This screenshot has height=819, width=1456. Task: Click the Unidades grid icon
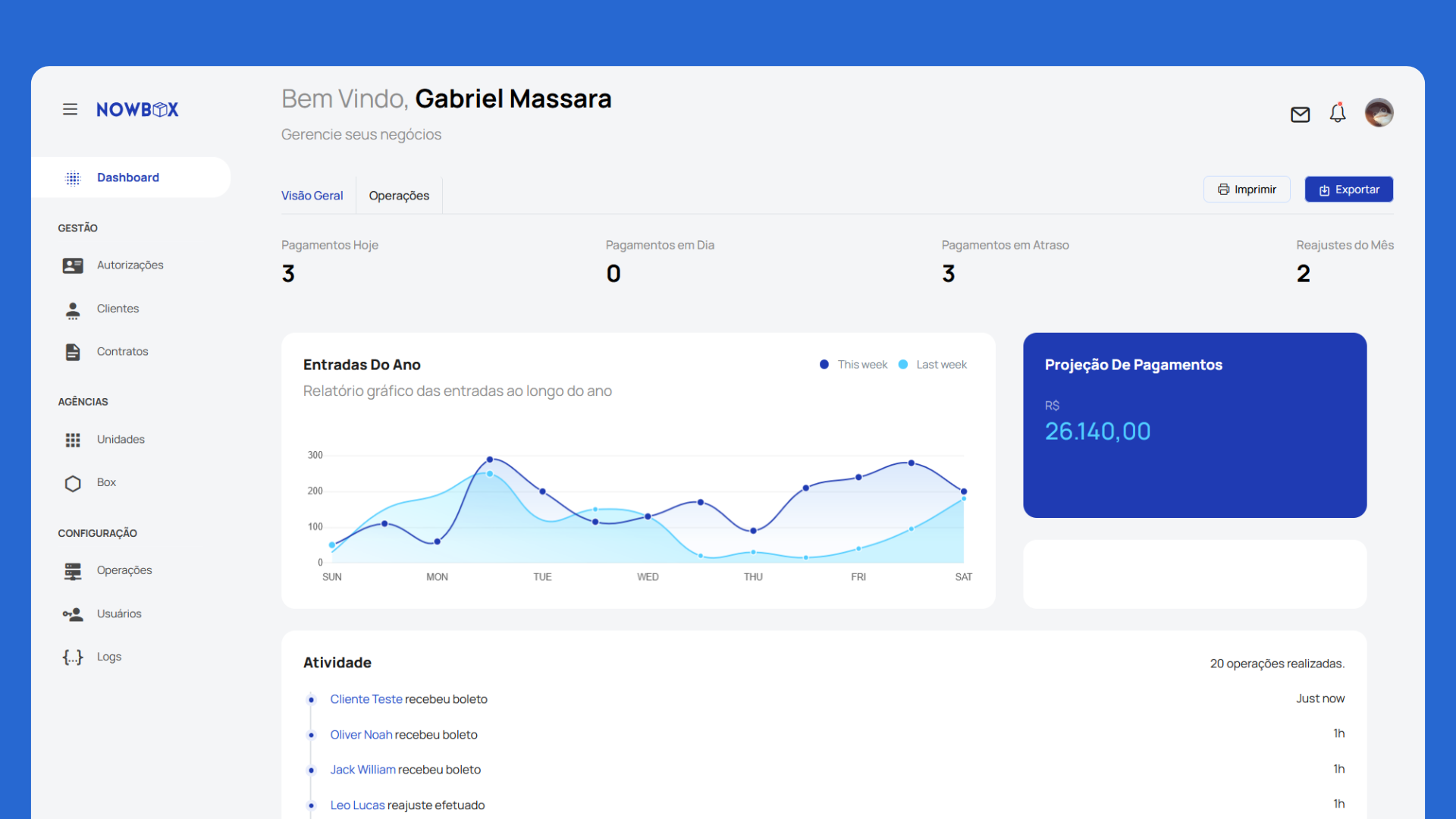pos(73,440)
